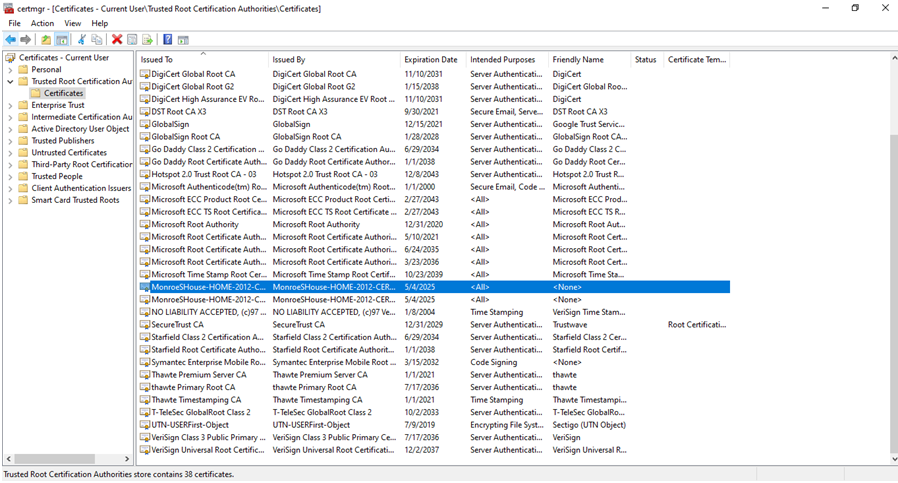Screen dimensions: 898x483
Task: Sort by Friendly Name column header
Action: 589,60
